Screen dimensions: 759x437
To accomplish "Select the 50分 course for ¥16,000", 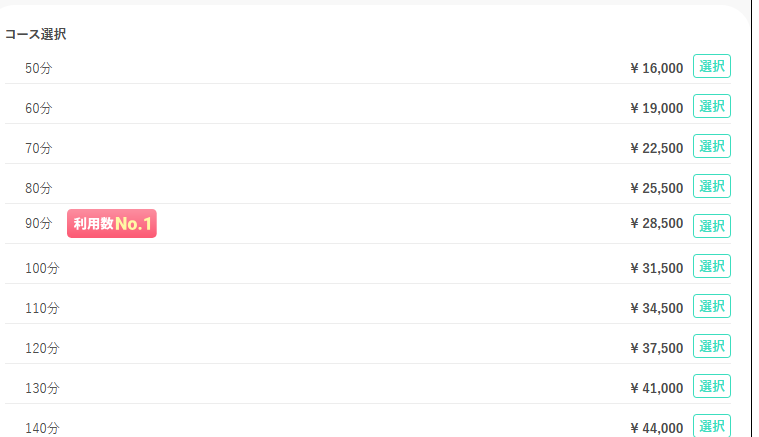I will tap(711, 67).
